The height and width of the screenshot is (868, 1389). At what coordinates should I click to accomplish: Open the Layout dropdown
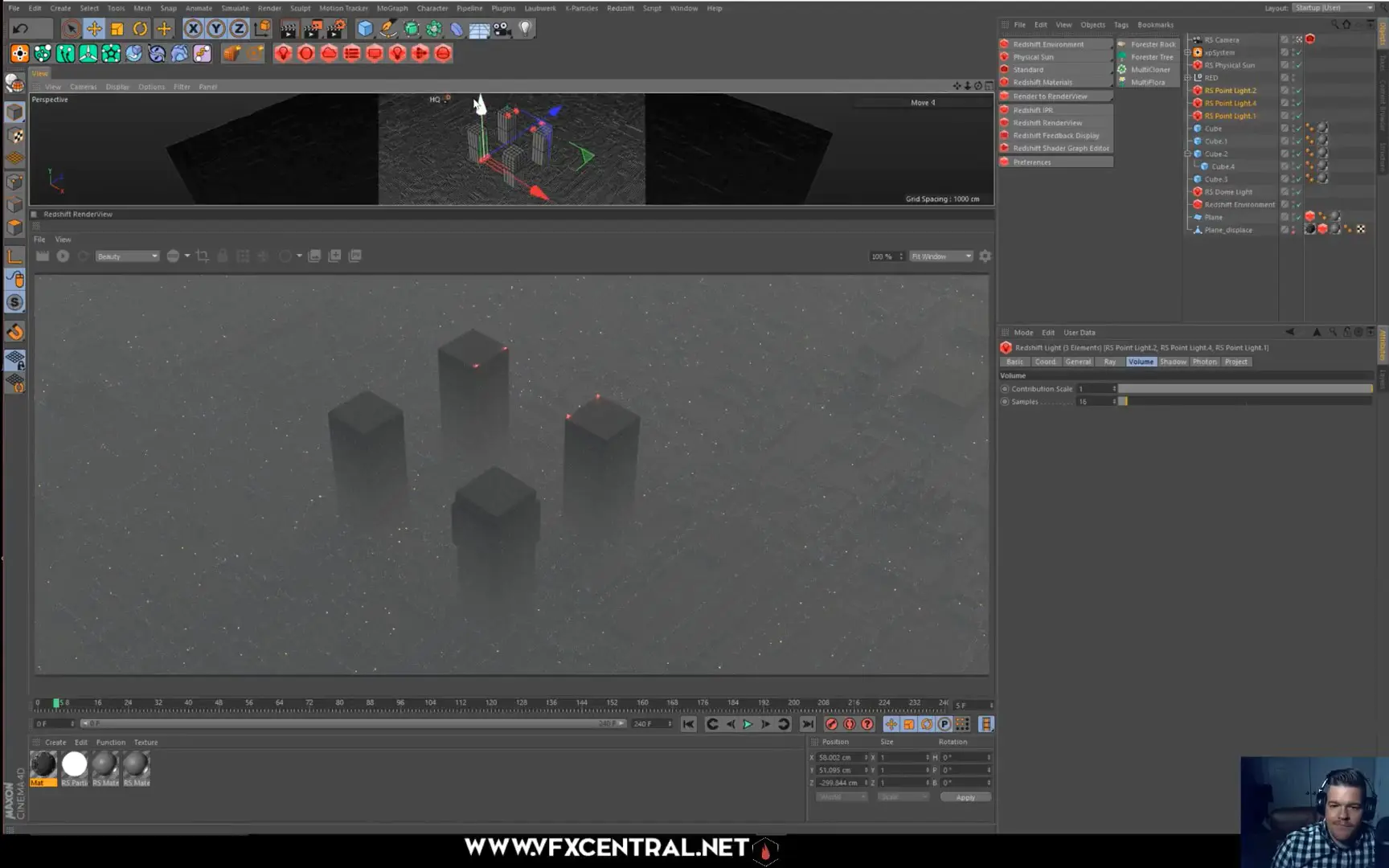pos(1334,7)
